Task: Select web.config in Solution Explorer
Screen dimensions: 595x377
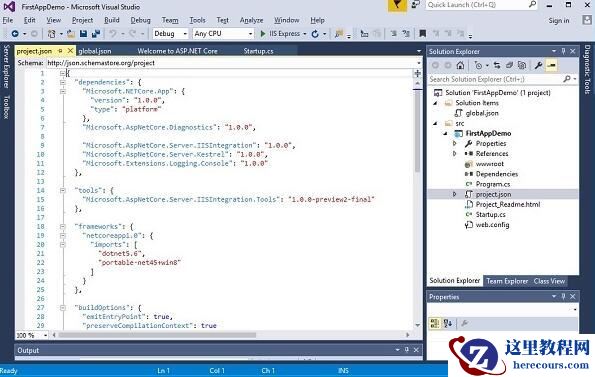Action: pos(493,225)
